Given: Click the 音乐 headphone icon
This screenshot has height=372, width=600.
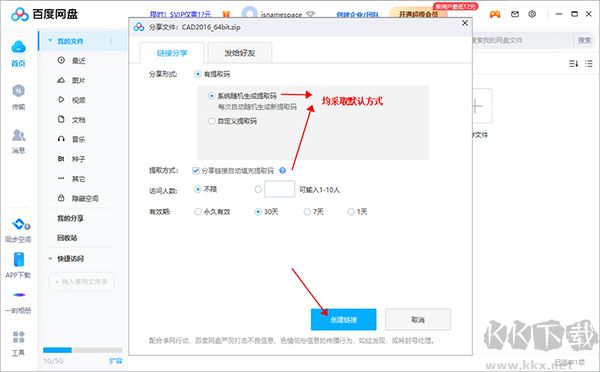Looking at the screenshot, I should coord(61,139).
